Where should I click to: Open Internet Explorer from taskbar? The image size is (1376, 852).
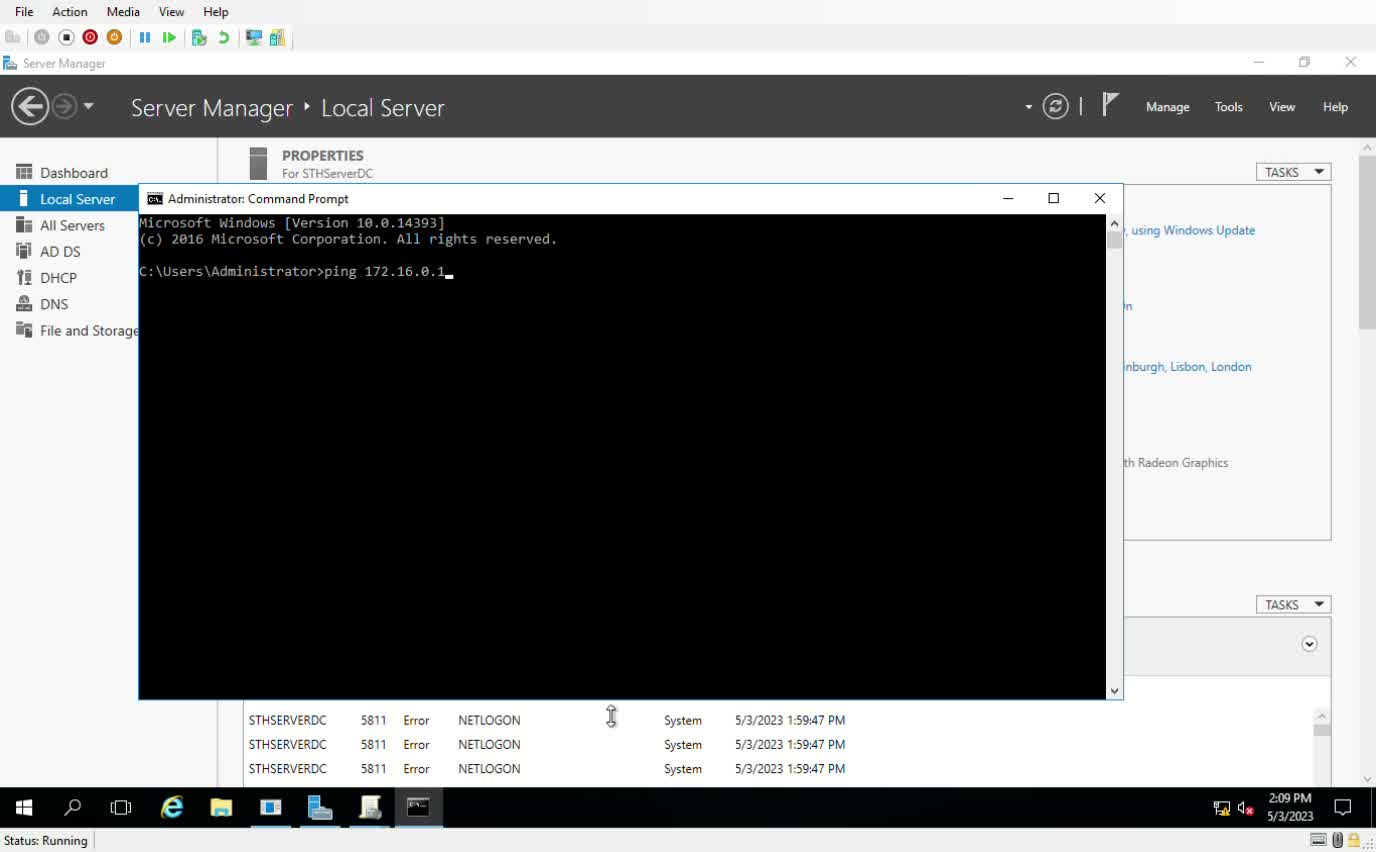[x=172, y=807]
